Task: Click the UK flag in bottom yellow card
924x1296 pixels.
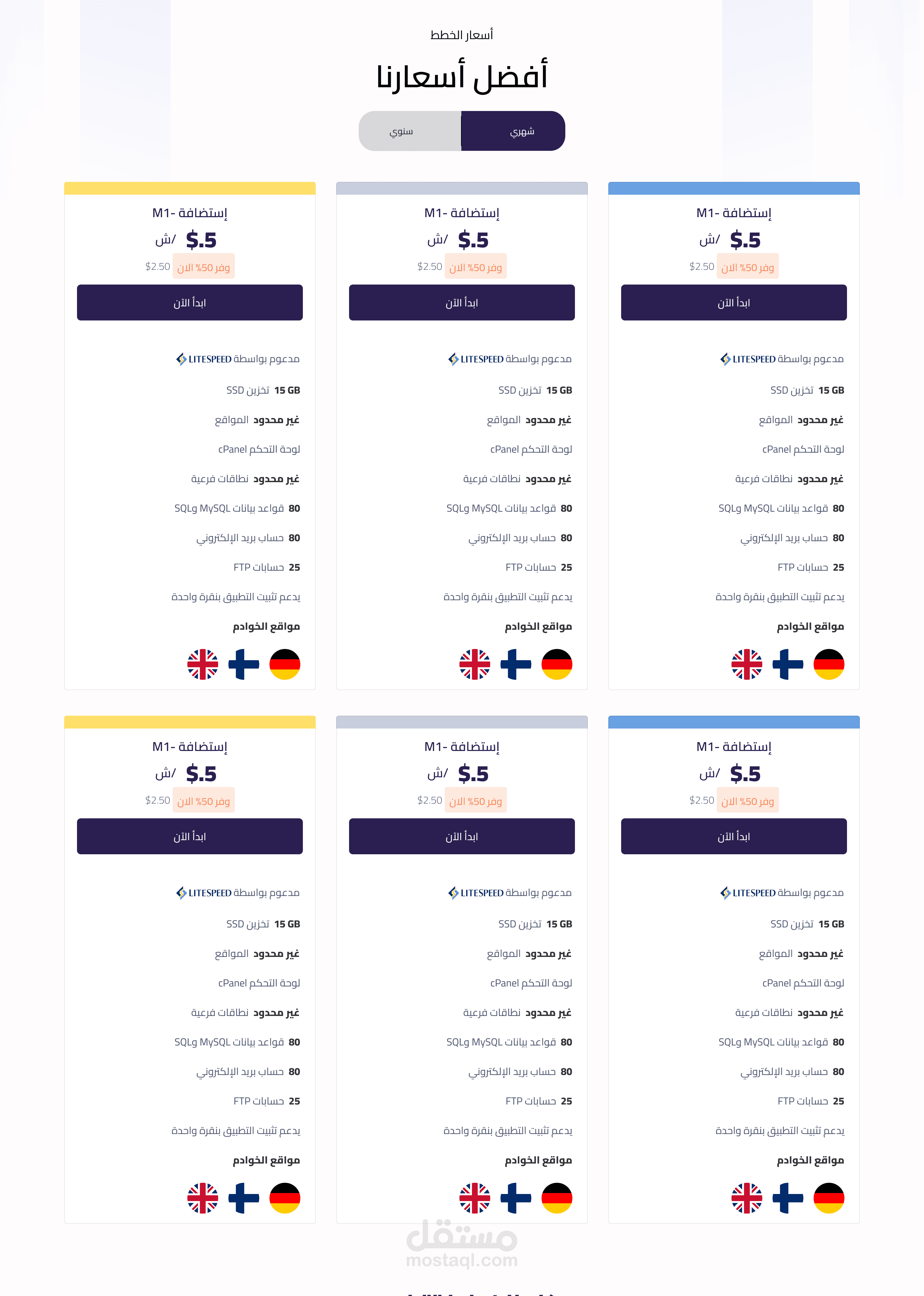Action: (202, 1198)
